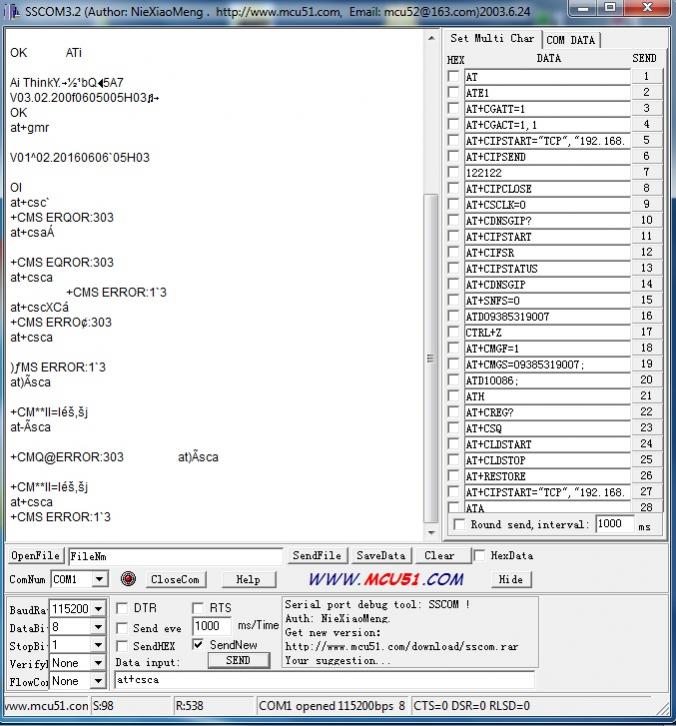Switch to the COM DATA tab

tap(570, 40)
